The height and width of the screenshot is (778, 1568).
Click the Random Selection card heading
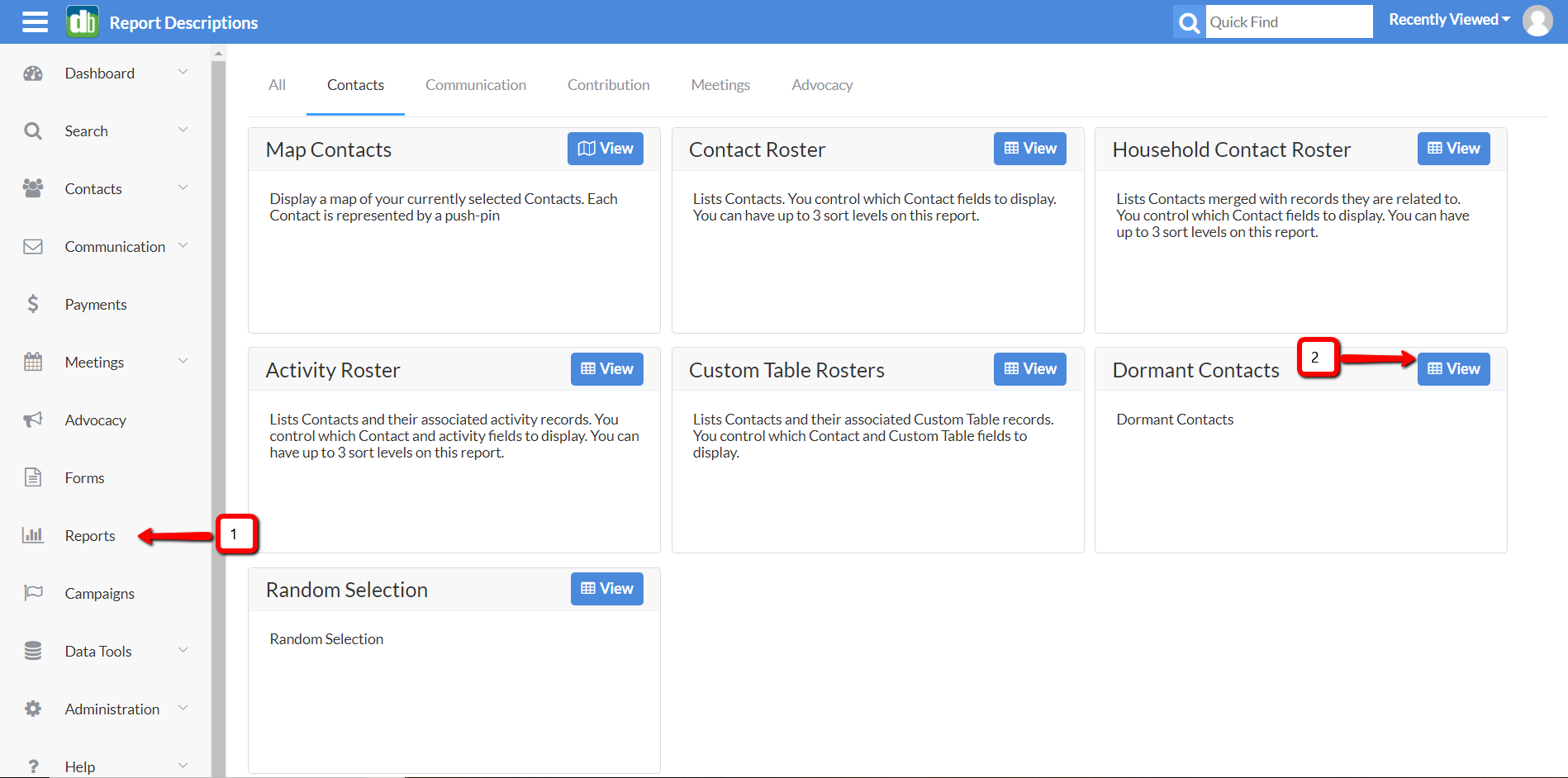point(347,590)
